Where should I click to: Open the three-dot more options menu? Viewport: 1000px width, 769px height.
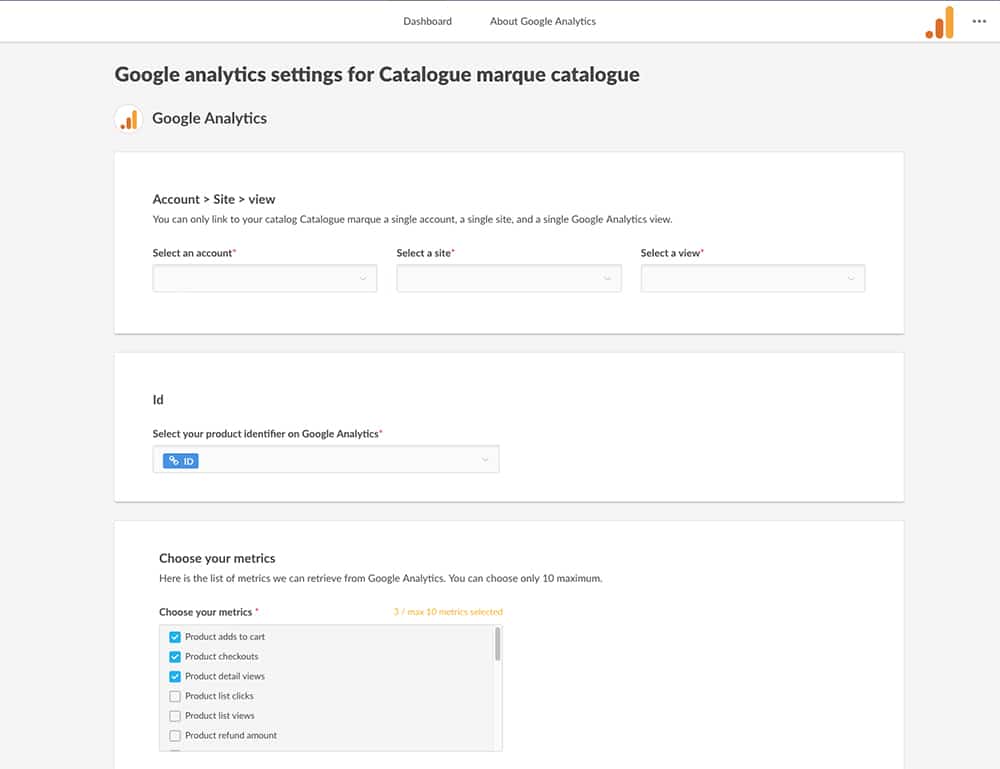[979, 21]
